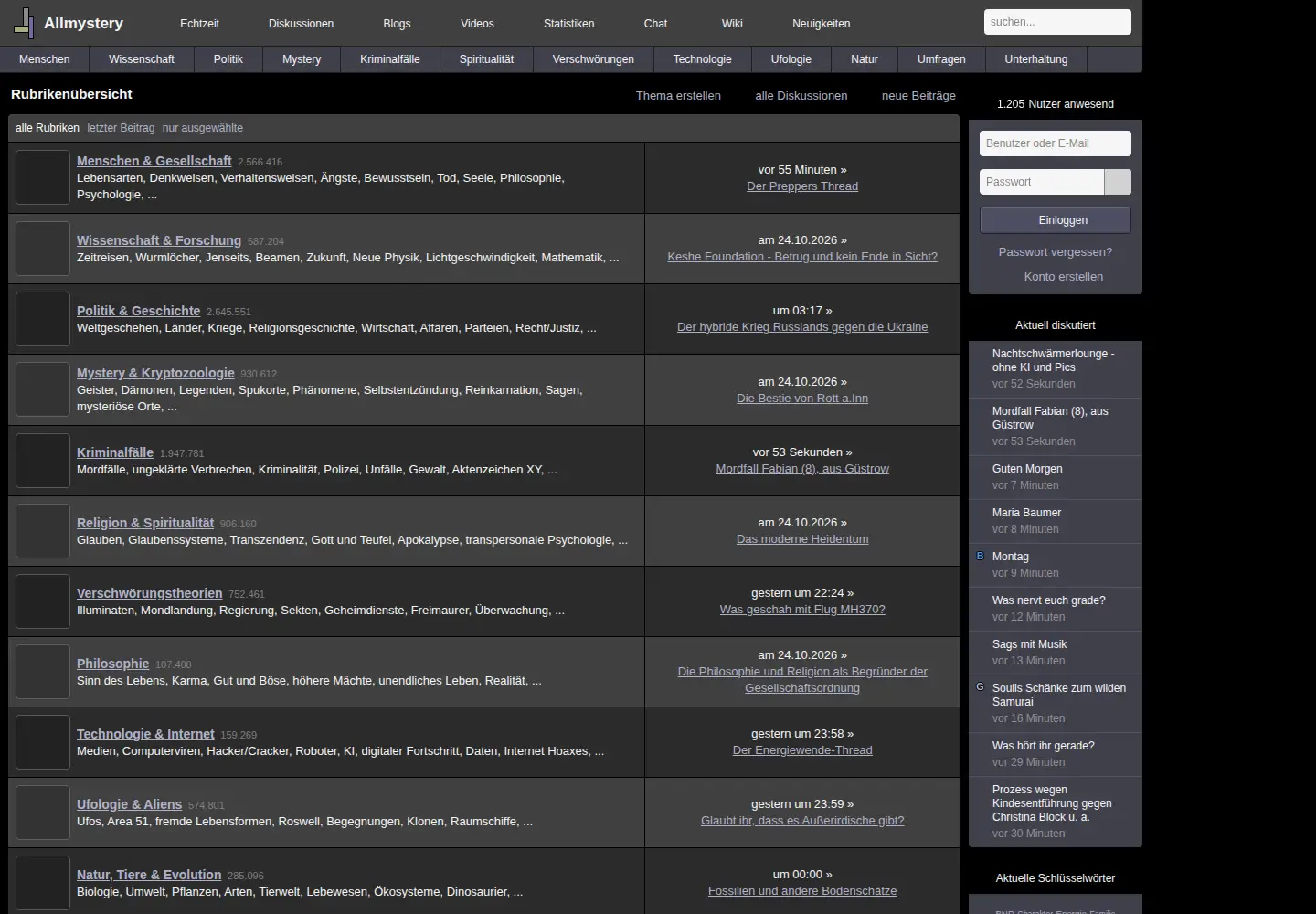This screenshot has width=1316, height=914.
Task: Open the Natur, Tiere & Evolution thumbnail
Action: pyautogui.click(x=43, y=883)
